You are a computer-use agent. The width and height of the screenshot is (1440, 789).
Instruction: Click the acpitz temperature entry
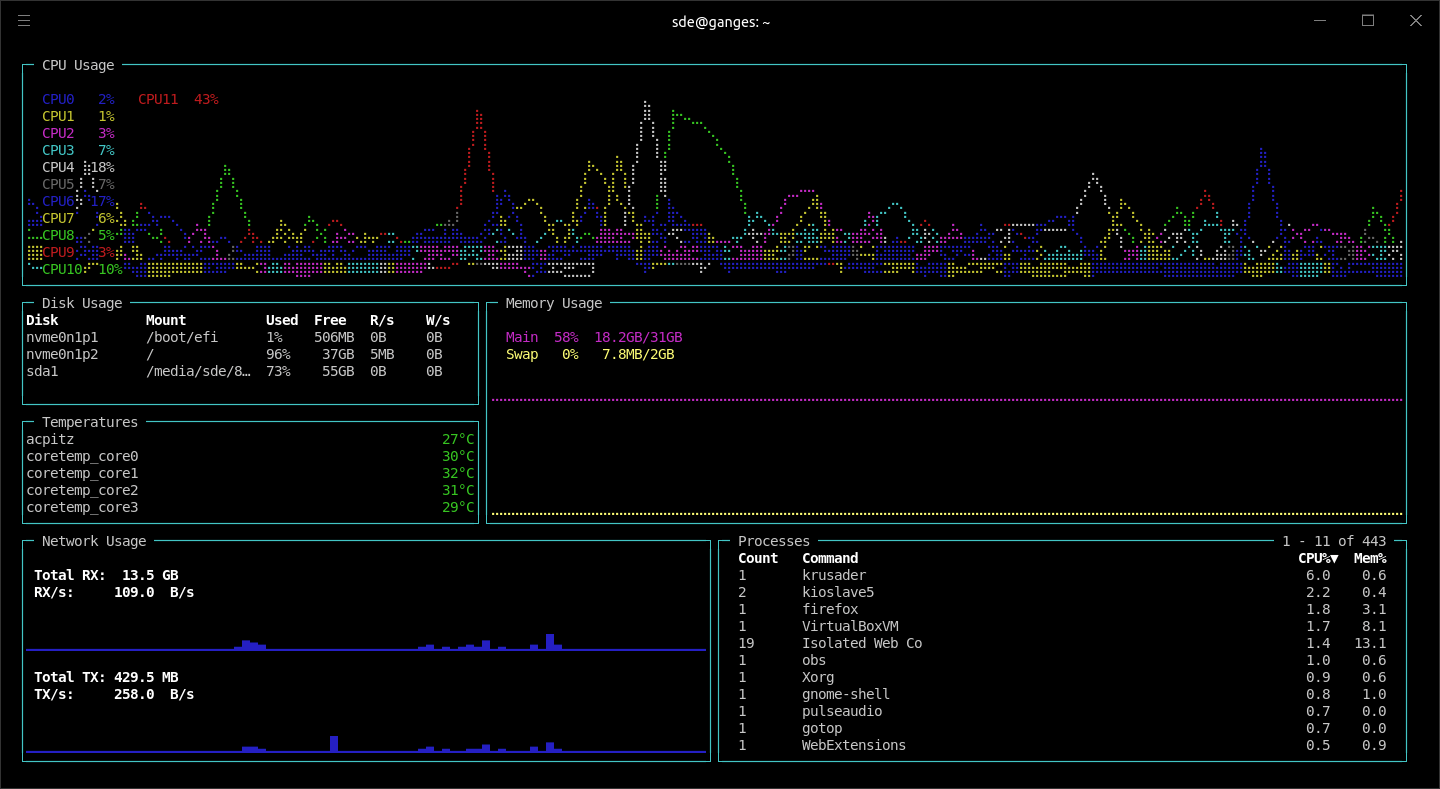250,439
